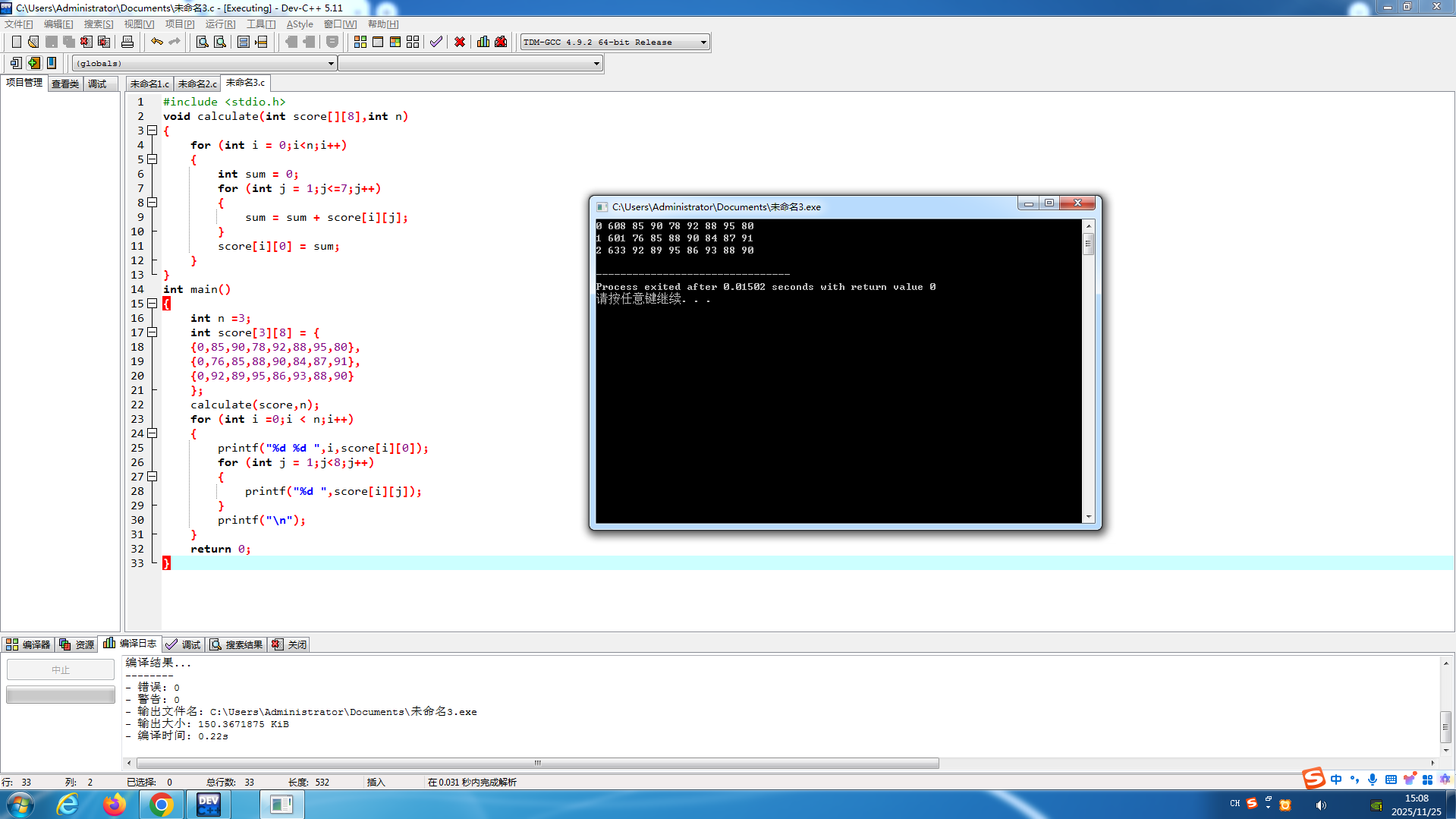Screen dimensions: 1456x819
Task: Collapse the print loop block at line 27
Action: (x=153, y=477)
